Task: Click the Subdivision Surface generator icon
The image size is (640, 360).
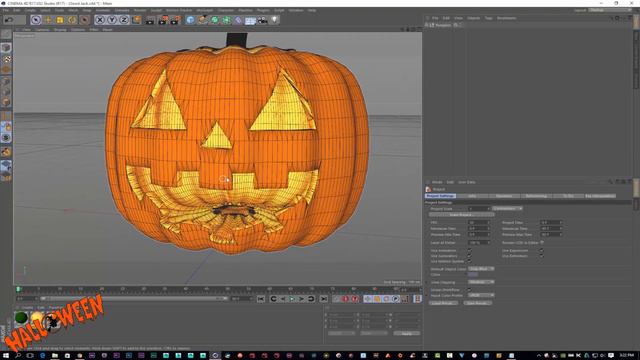Action: [x=214, y=20]
